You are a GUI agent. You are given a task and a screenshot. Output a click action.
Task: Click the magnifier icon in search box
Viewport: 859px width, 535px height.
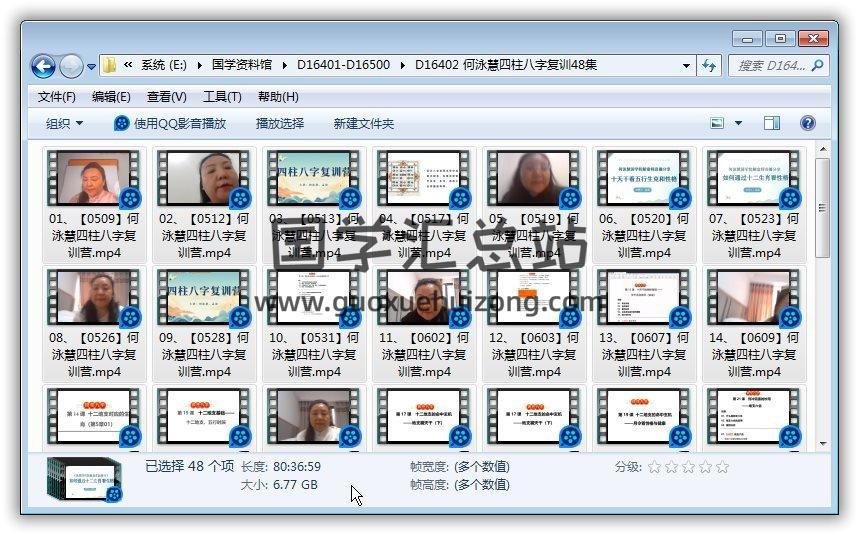pos(817,65)
